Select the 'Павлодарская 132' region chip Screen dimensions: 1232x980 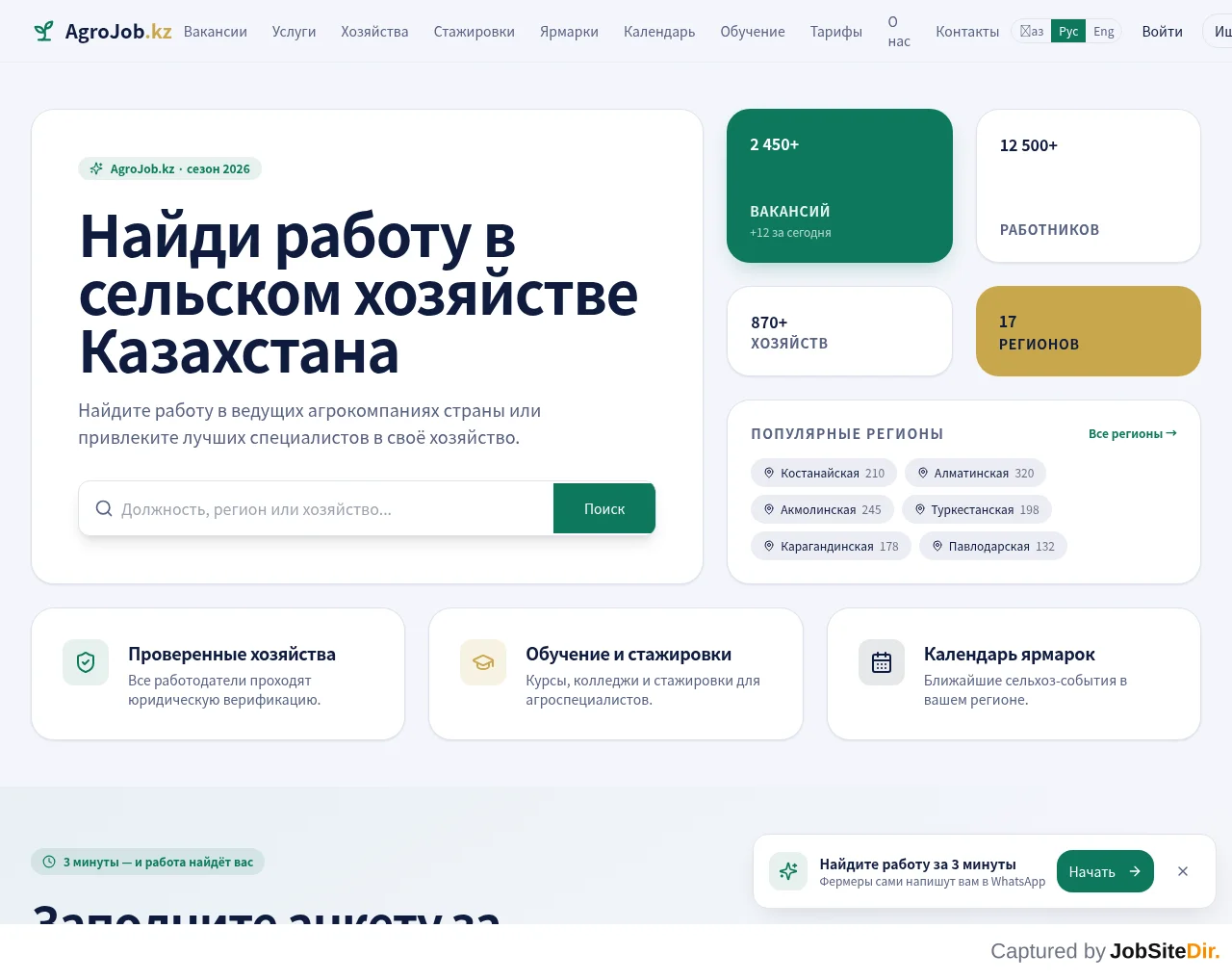pos(993,546)
